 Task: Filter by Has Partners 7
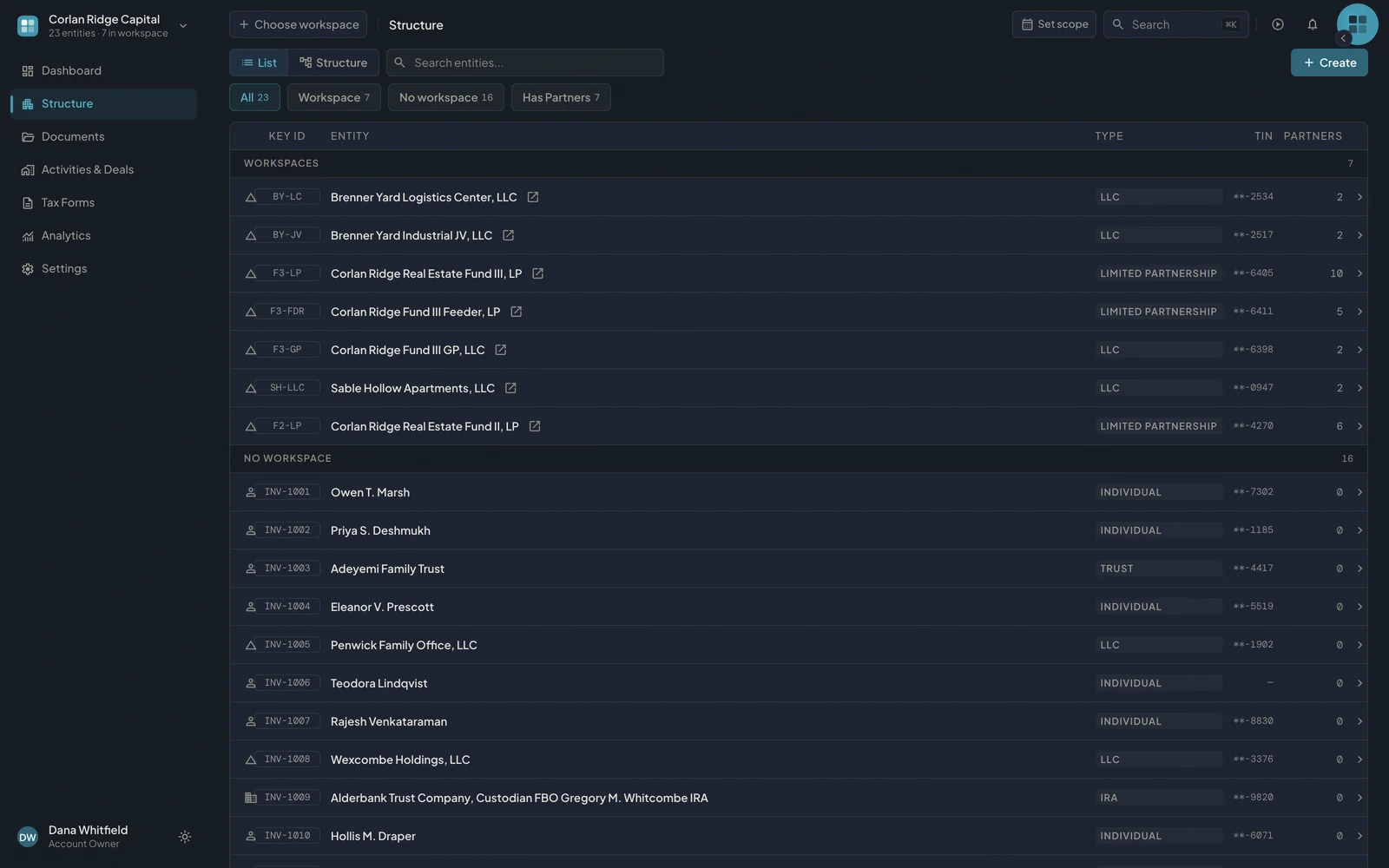(x=561, y=97)
